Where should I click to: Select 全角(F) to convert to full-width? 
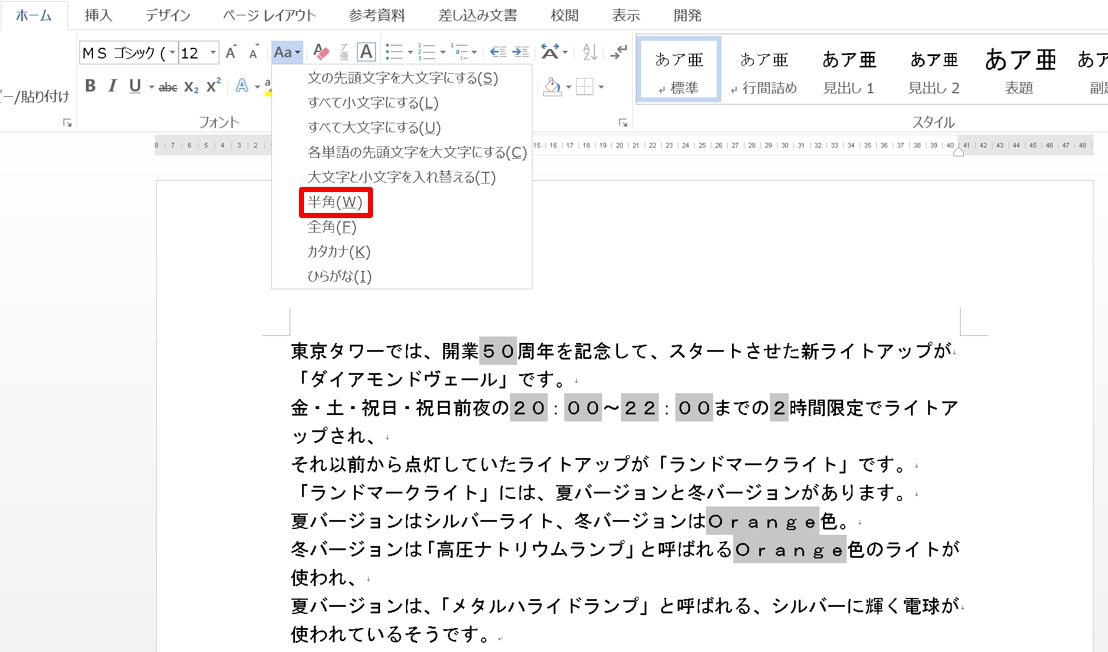[401, 227]
